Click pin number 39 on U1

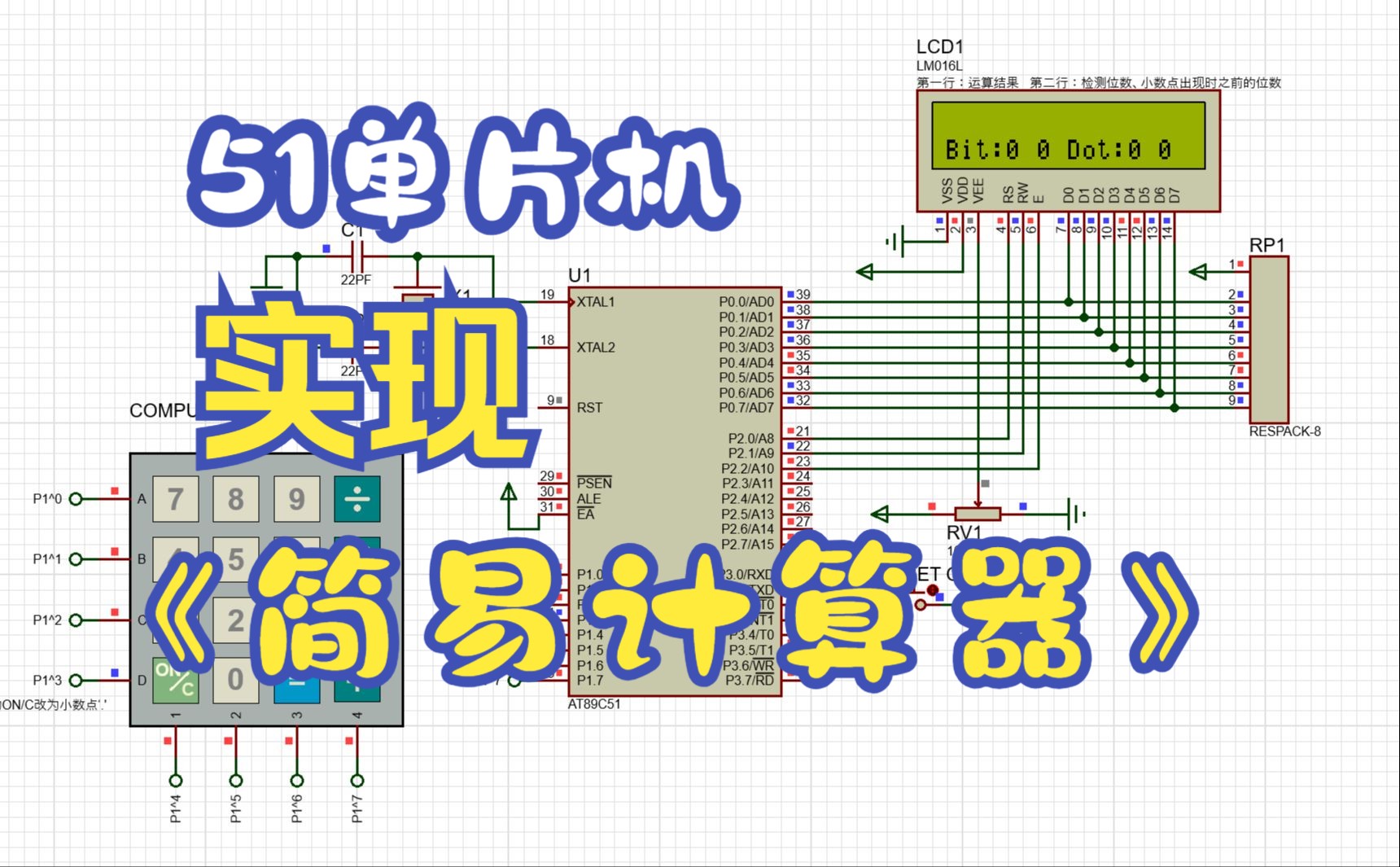803,295
